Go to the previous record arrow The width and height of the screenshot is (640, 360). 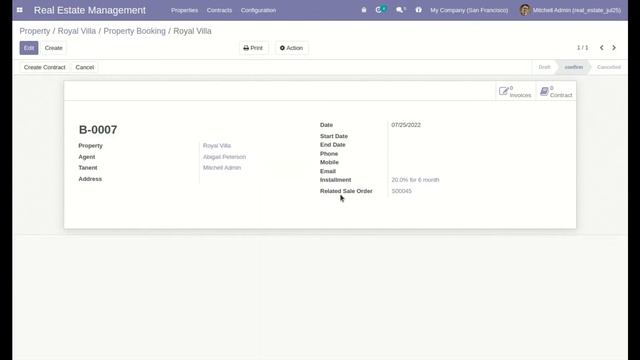pyautogui.click(x=602, y=48)
